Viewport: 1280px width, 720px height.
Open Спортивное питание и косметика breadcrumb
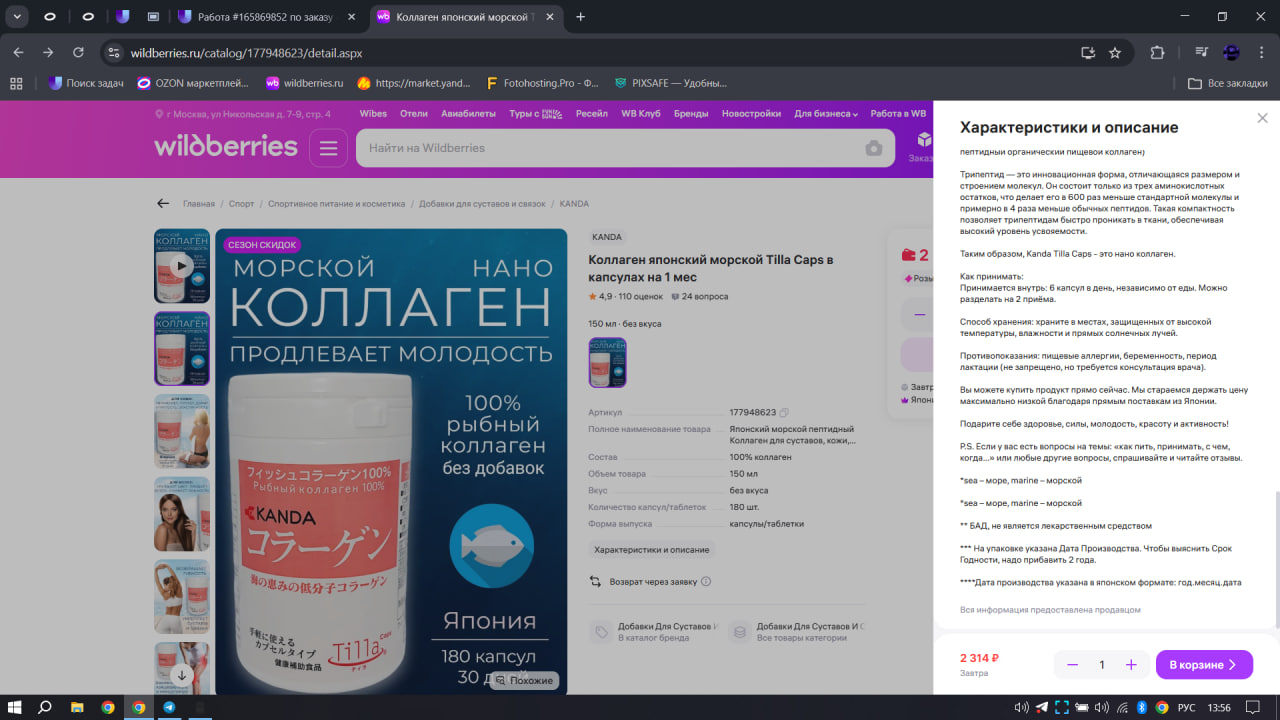click(x=337, y=204)
